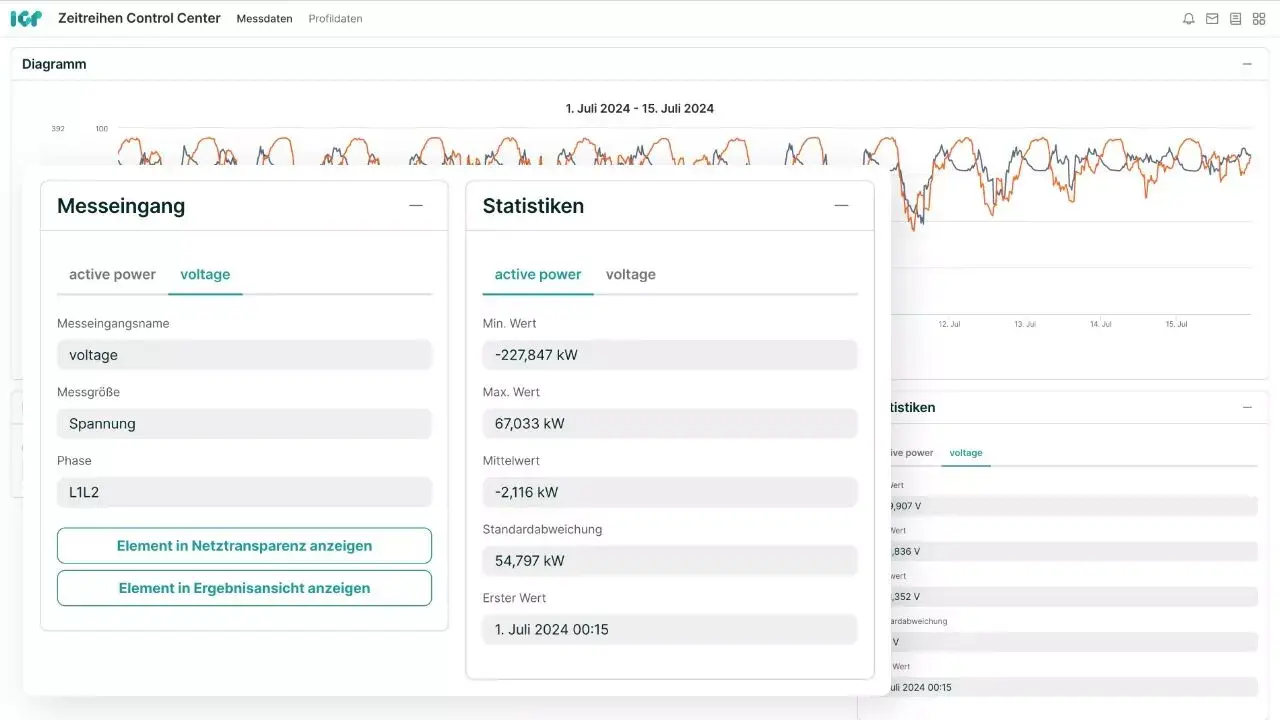Click Mittelwert field -2,116 kW
Screen dimensions: 1280x720
click(x=670, y=492)
